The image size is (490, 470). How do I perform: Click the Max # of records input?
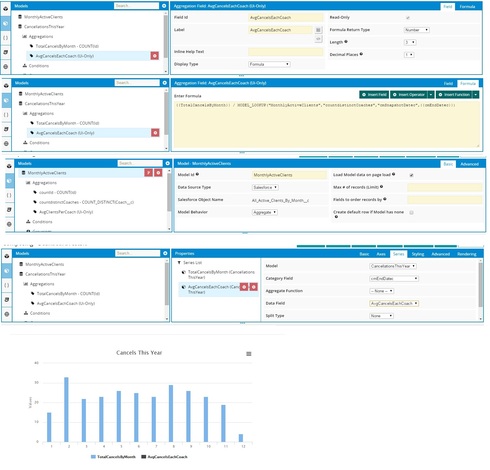pos(444,187)
